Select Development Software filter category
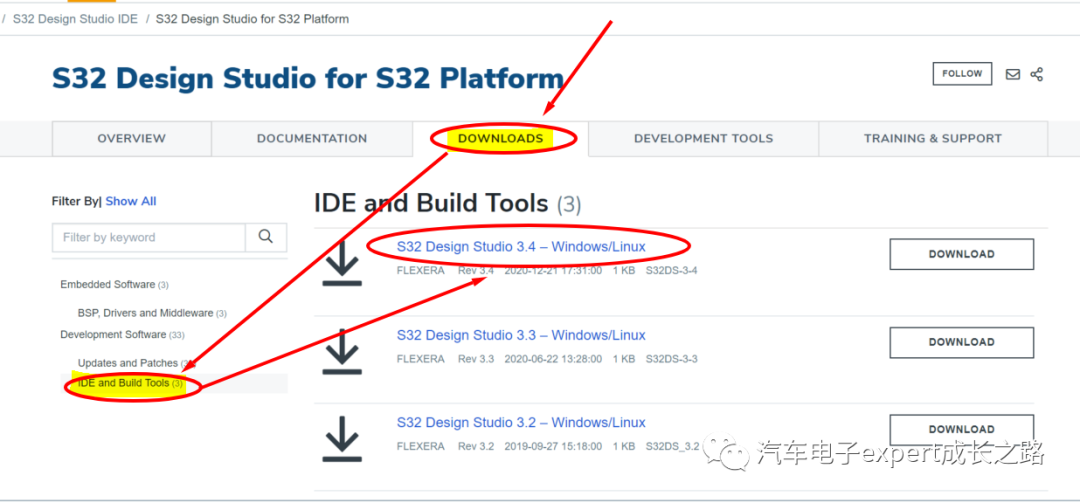 [122, 334]
